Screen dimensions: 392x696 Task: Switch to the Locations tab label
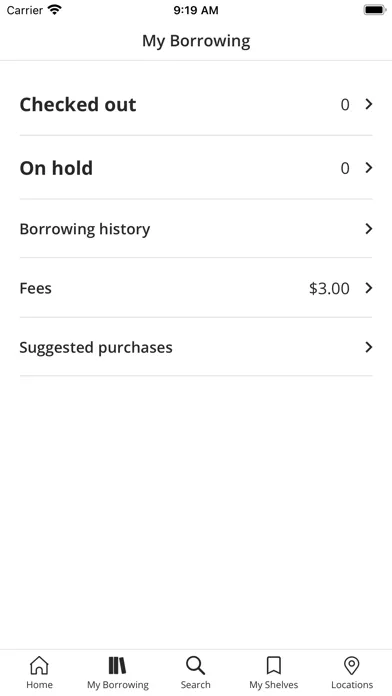click(352, 685)
